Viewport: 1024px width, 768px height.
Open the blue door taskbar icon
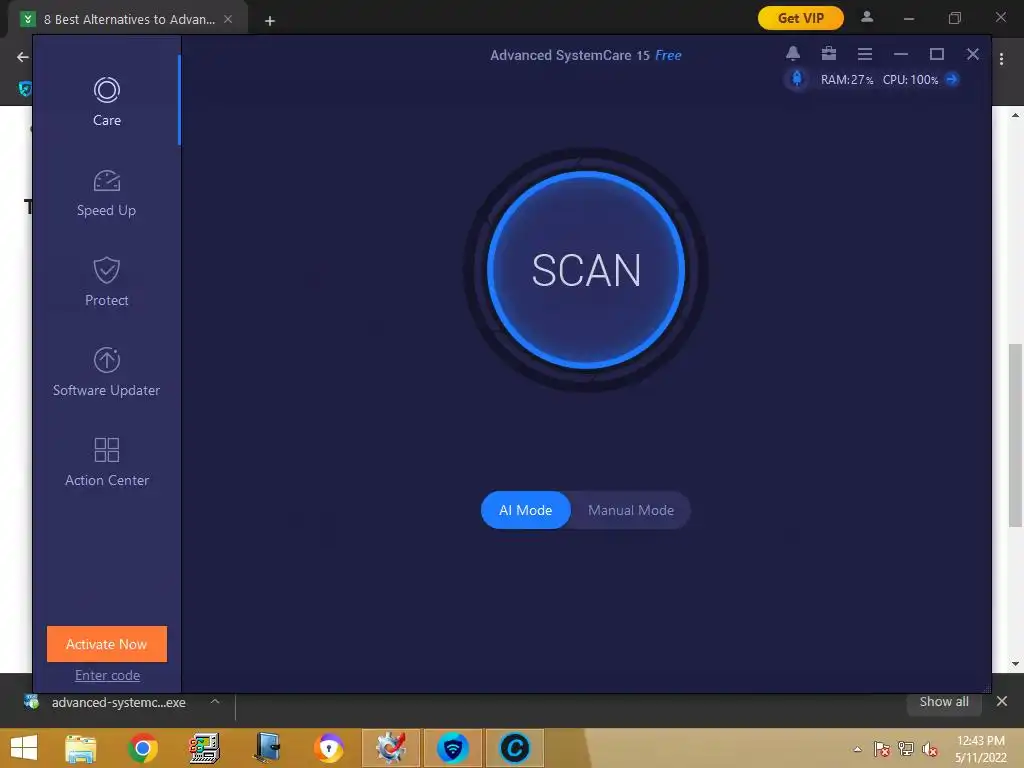[x=267, y=748]
